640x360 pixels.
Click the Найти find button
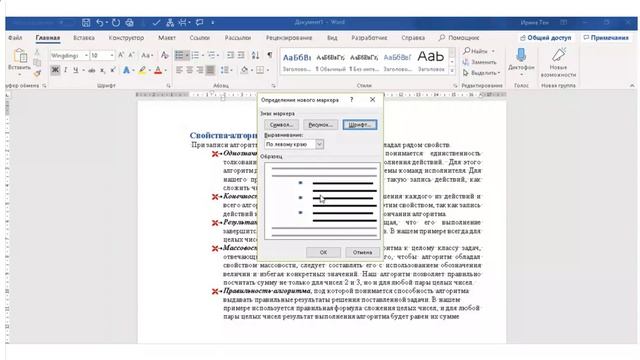[479, 51]
